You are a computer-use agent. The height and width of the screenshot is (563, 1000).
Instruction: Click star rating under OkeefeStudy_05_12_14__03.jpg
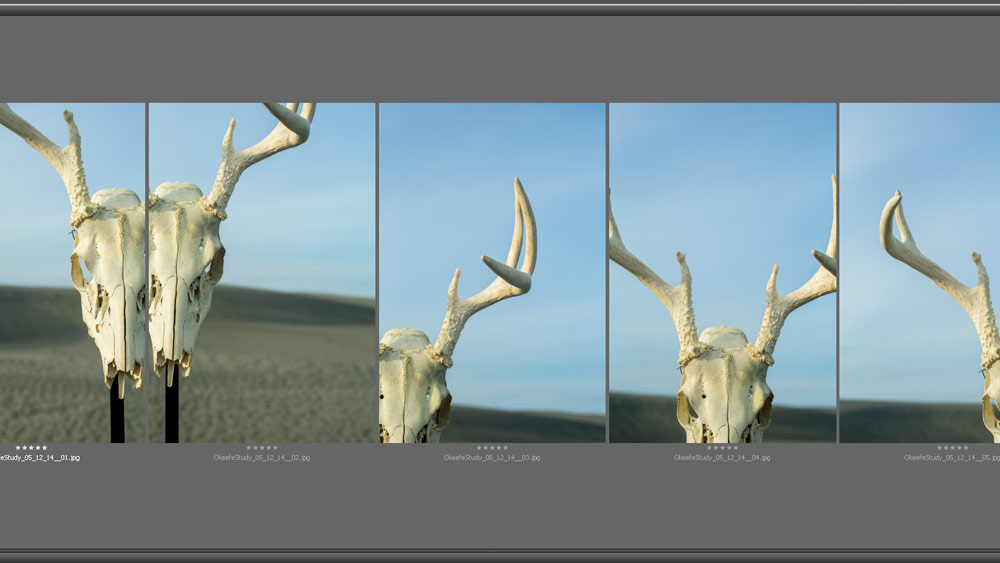pos(492,448)
